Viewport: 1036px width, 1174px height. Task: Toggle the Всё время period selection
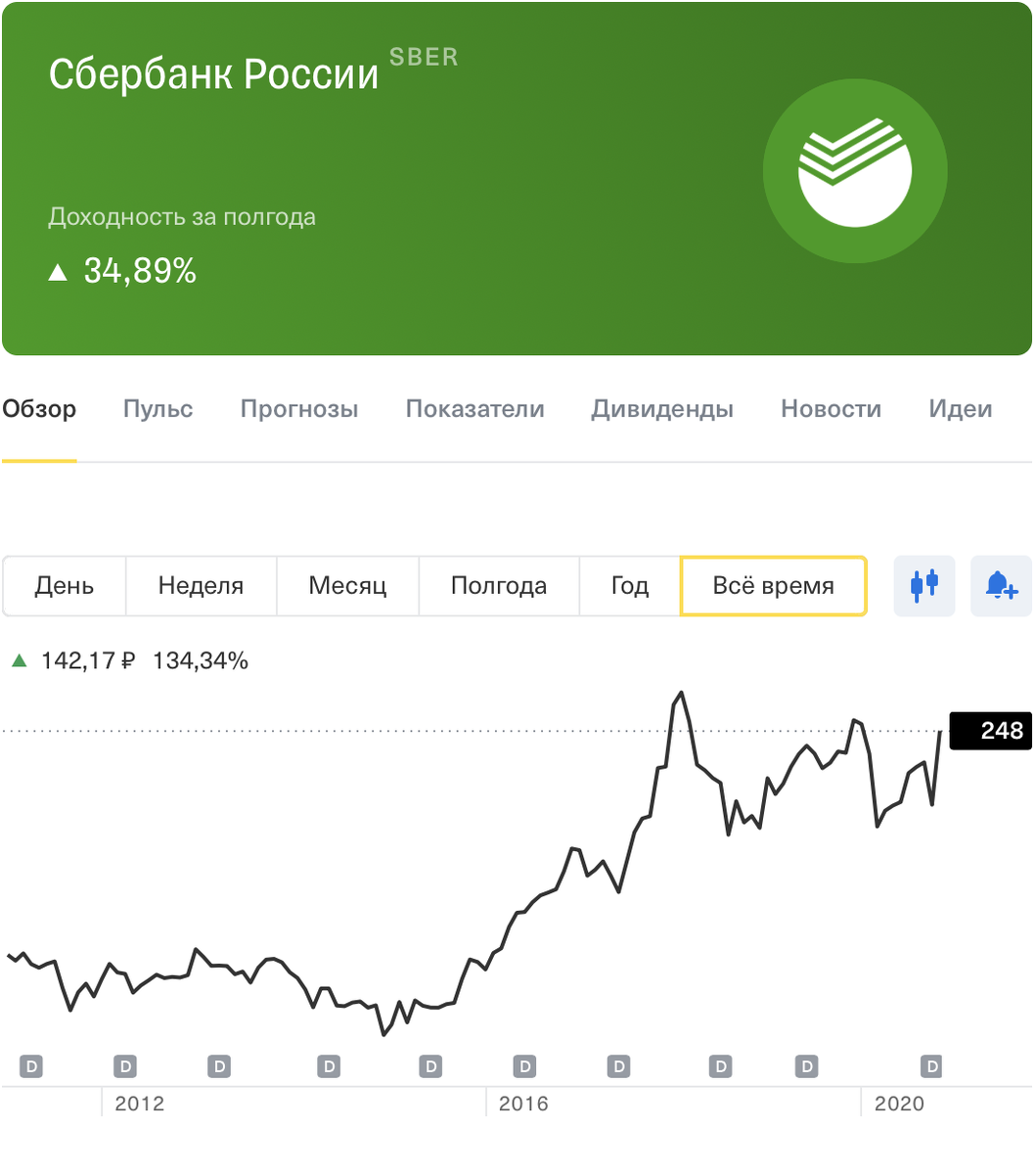pyautogui.click(x=773, y=585)
